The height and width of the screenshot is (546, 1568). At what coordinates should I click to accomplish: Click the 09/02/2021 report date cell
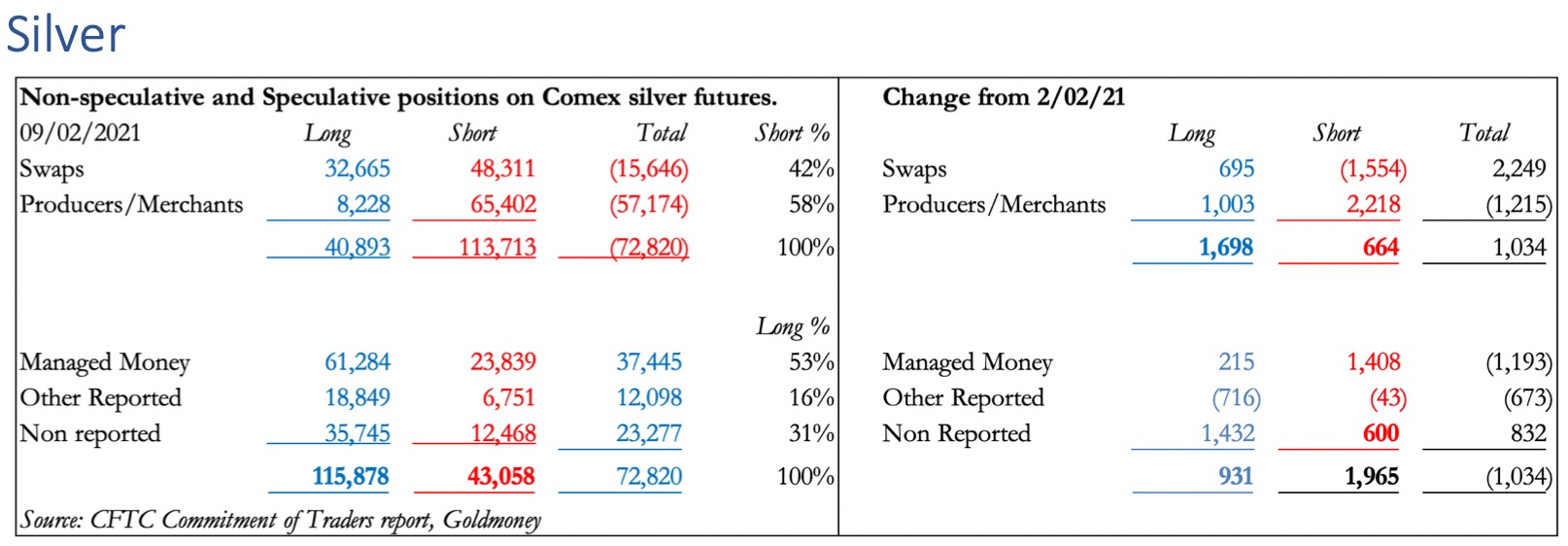[x=80, y=133]
